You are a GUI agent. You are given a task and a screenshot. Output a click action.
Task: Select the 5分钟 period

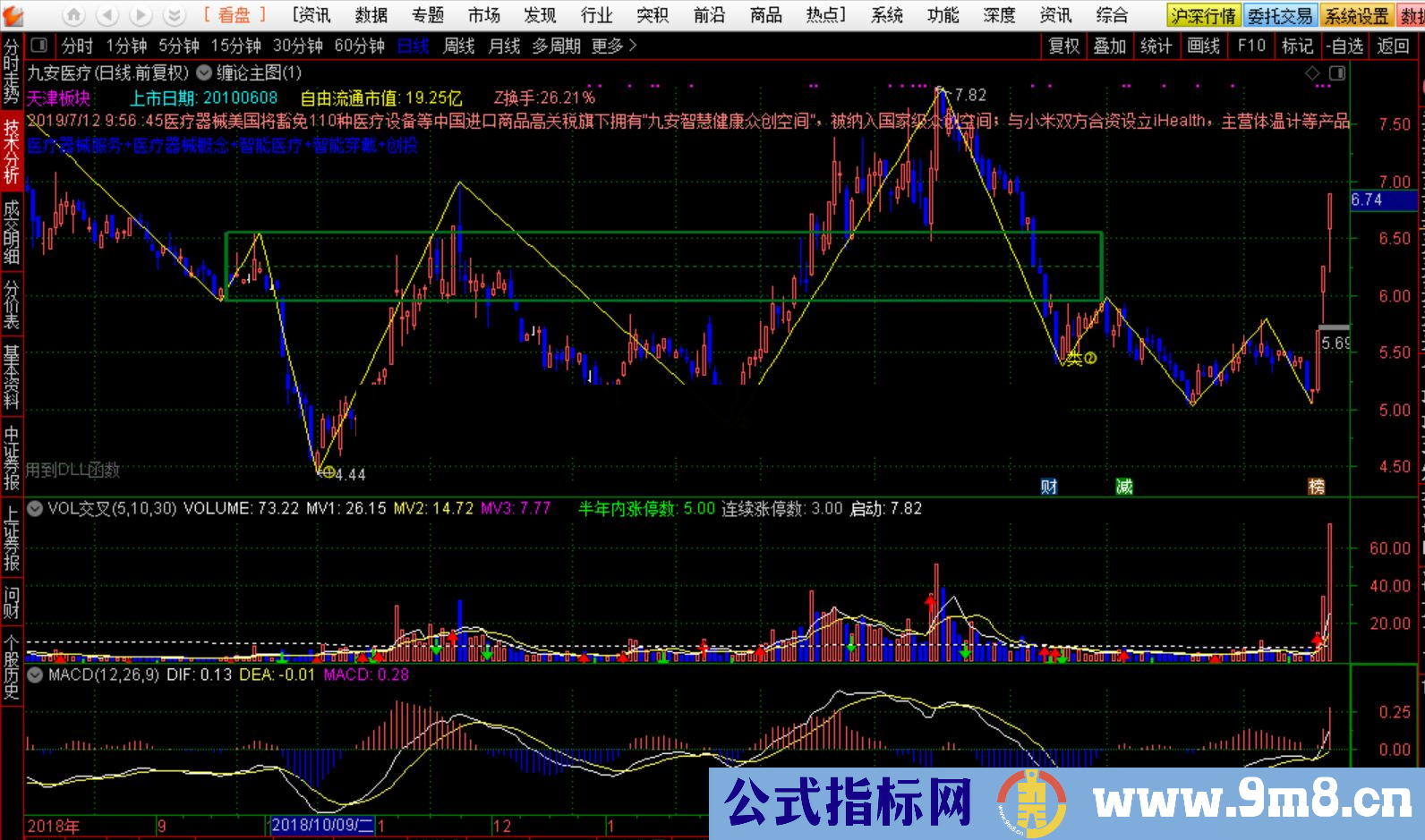click(179, 45)
